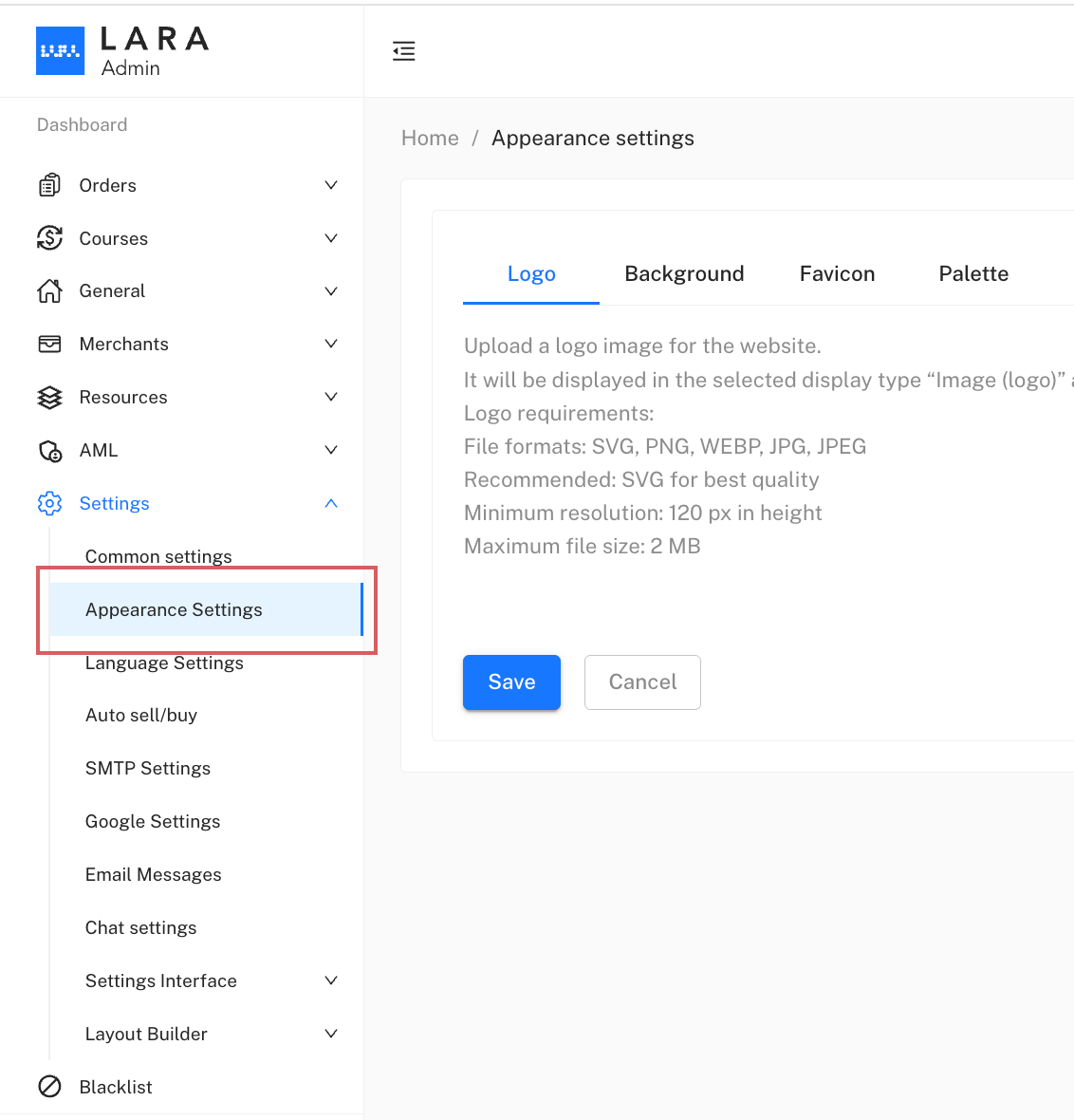Screen dimensions: 1074x1120
Task: Click the Cancel button
Action: 642,682
